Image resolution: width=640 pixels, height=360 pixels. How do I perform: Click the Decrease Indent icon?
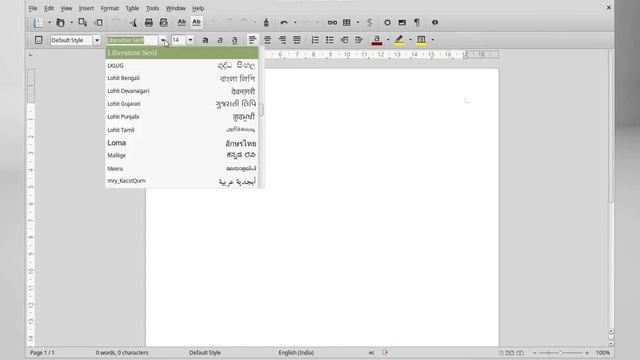tap(344, 40)
